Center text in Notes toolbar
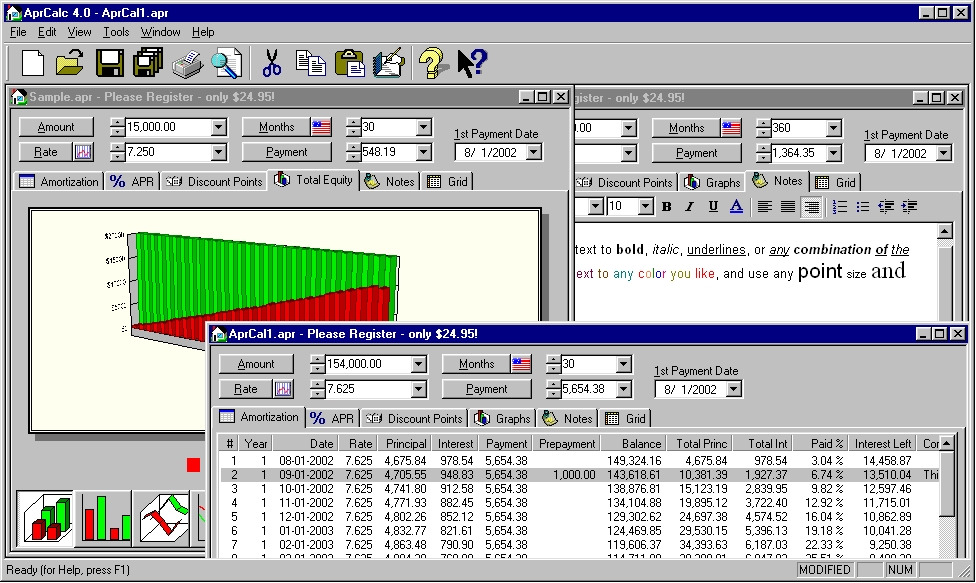Screen dimensions: 976x583 pos(788,207)
